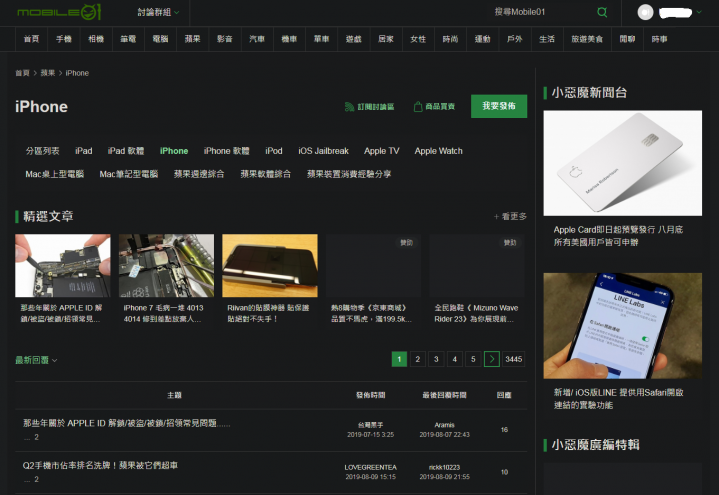719x495 pixels.
Task: Switch to 蘋果裝置消費經驗分享 tab
Action: (349, 174)
